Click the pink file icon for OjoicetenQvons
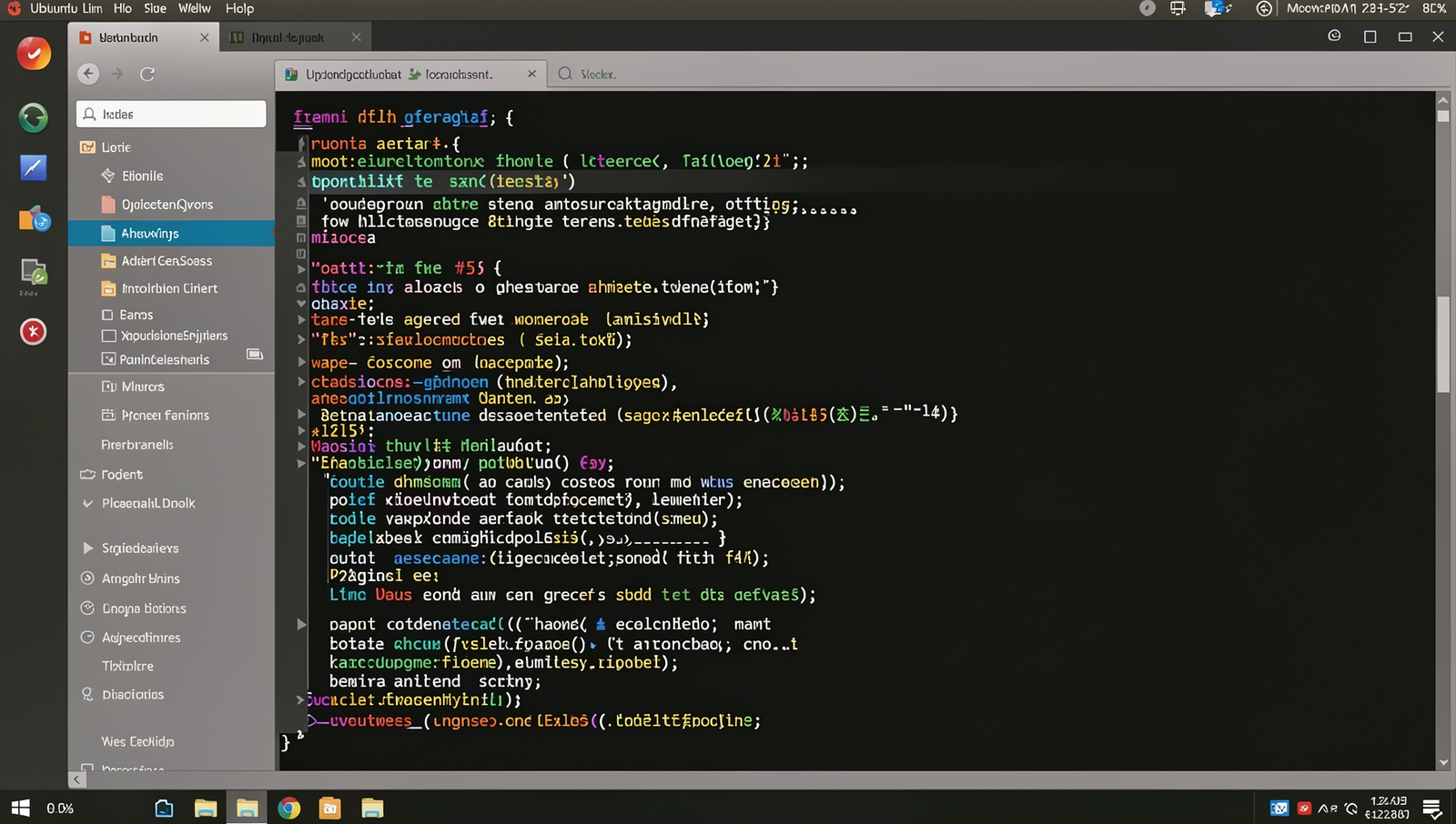Image resolution: width=1456 pixels, height=824 pixels. pyautogui.click(x=108, y=205)
